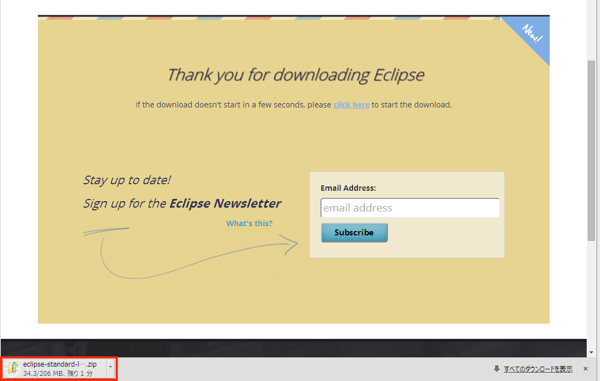Click the 'Email Address:' label
The height and width of the screenshot is (381, 600).
[348, 188]
